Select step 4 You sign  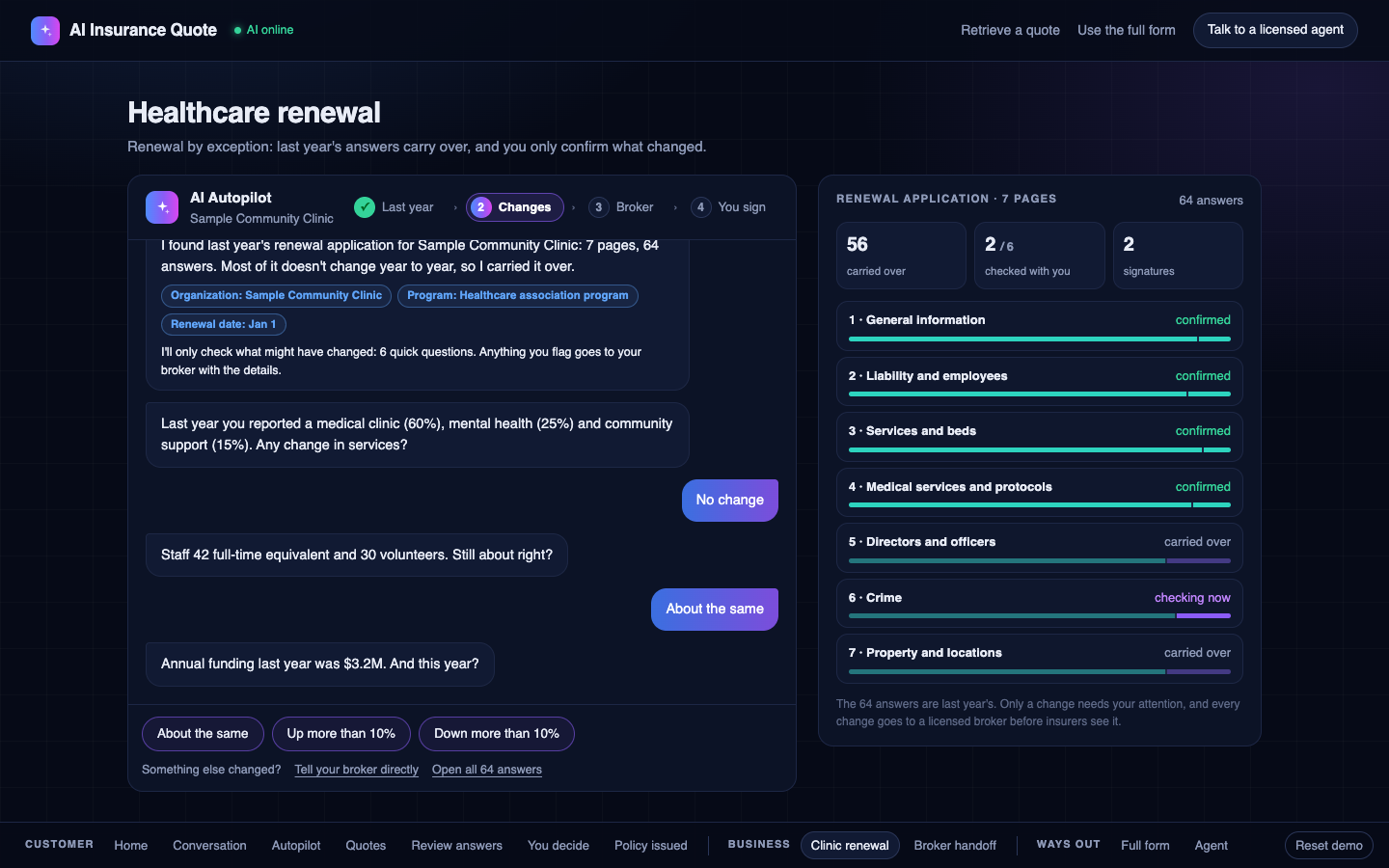tap(728, 207)
